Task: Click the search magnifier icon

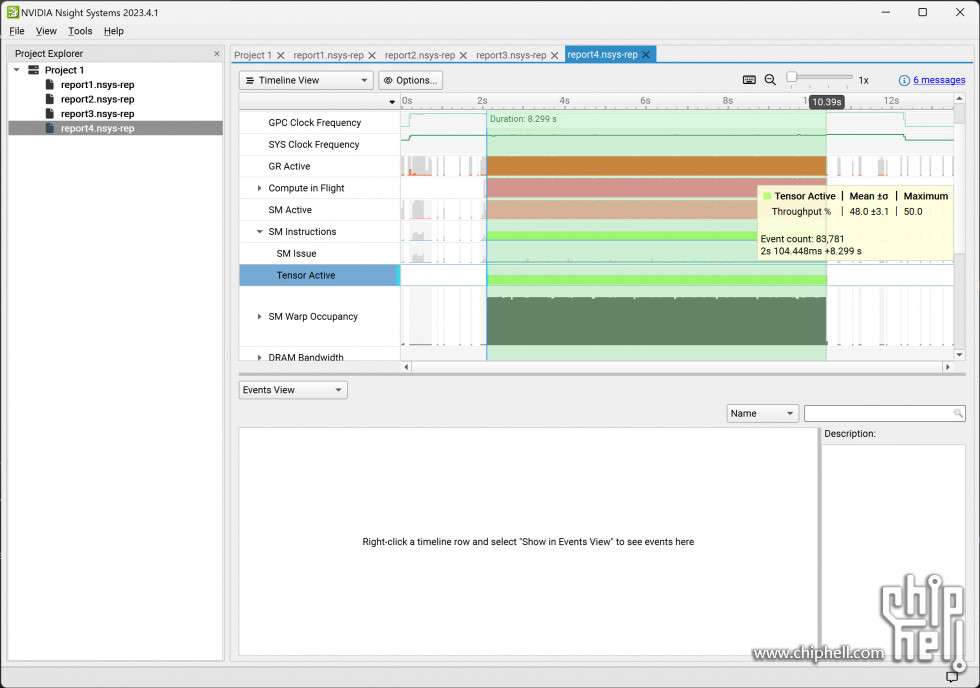Action: [x=958, y=413]
